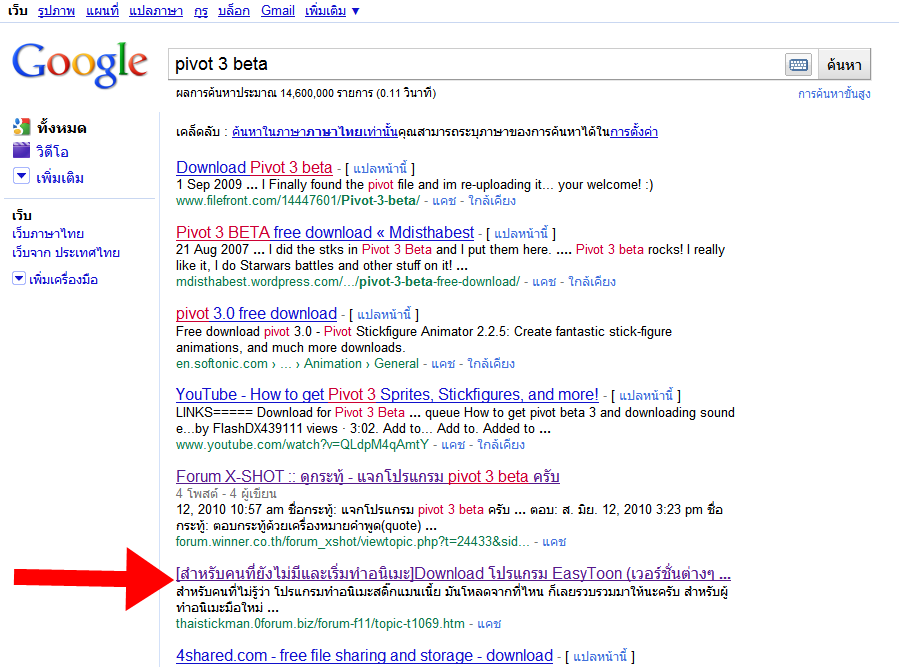Translate the Download Pivot 3 beta result page

coord(380,168)
